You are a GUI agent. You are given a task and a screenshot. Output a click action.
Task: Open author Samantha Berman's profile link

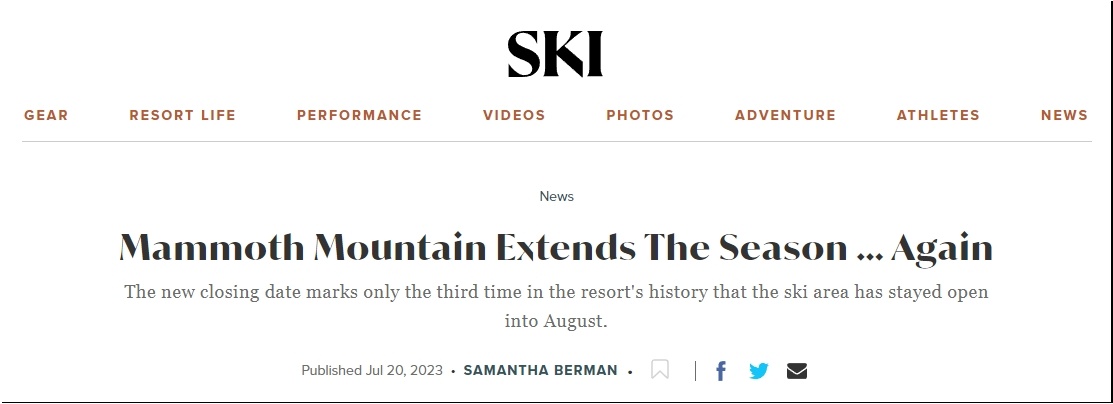540,371
